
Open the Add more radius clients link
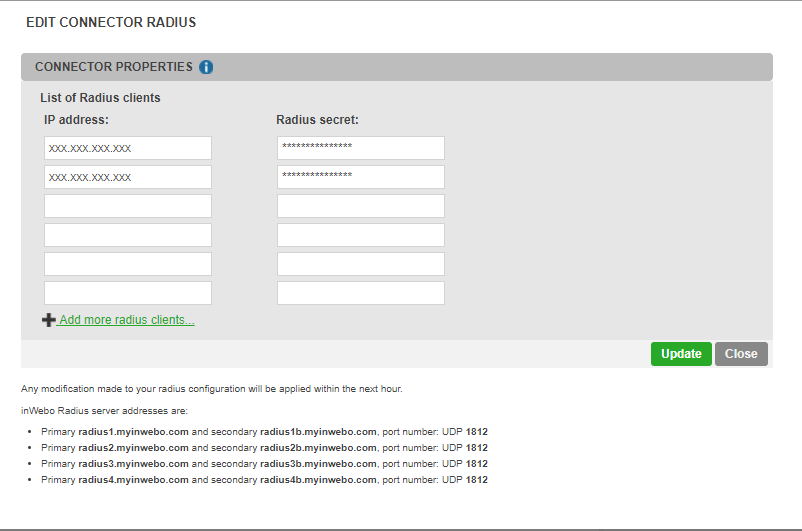126,320
